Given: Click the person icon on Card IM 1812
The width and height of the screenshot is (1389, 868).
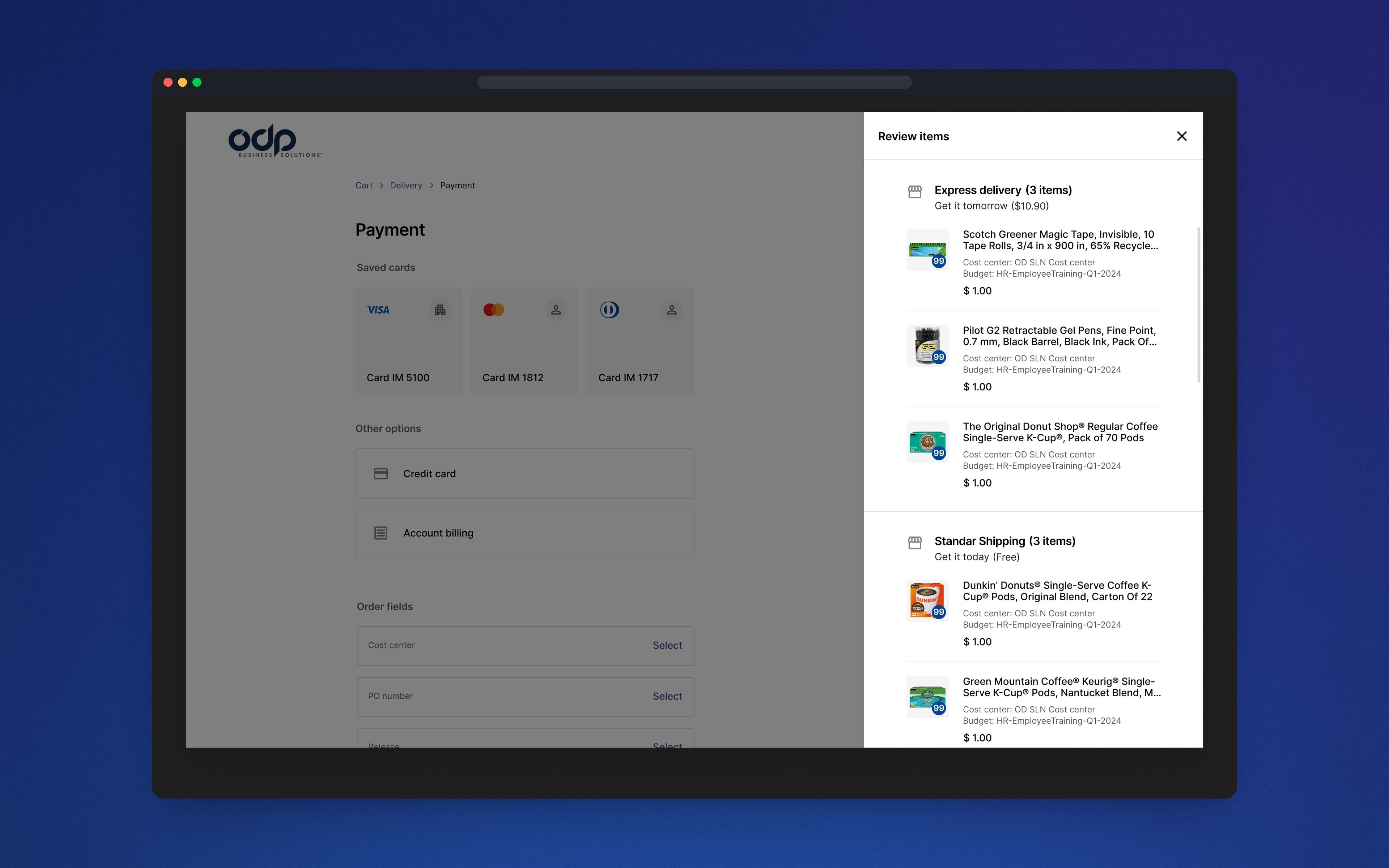Looking at the screenshot, I should 556,310.
